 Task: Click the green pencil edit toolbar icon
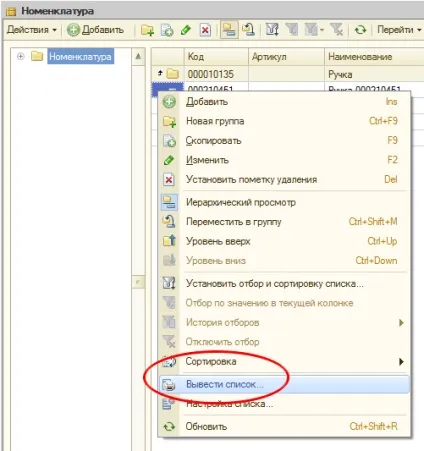186,30
